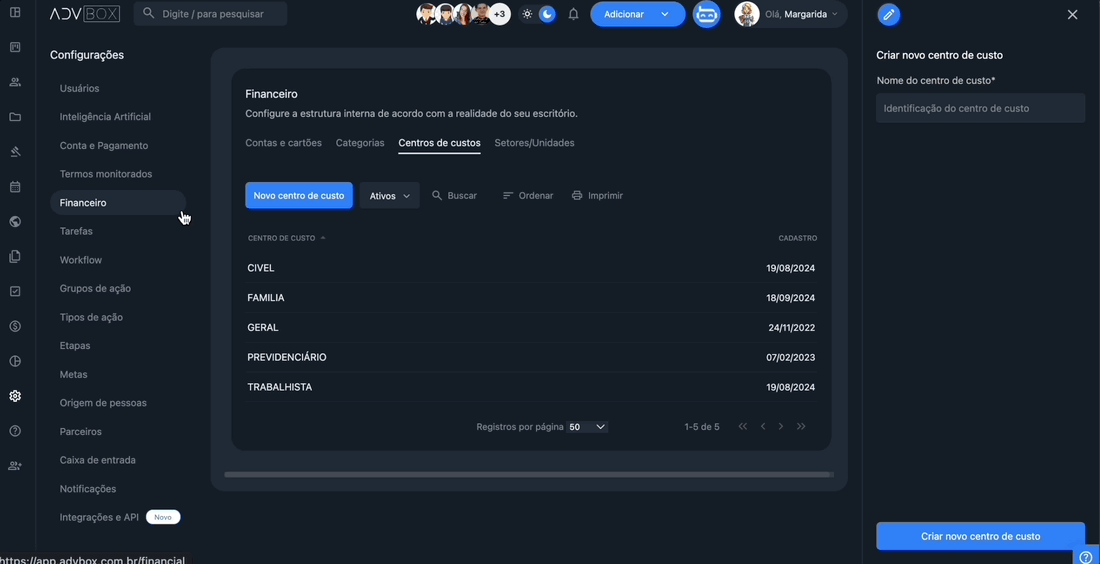Open the help question mark icon in left rail
This screenshot has height=564, width=1100.
pyautogui.click(x=15, y=431)
